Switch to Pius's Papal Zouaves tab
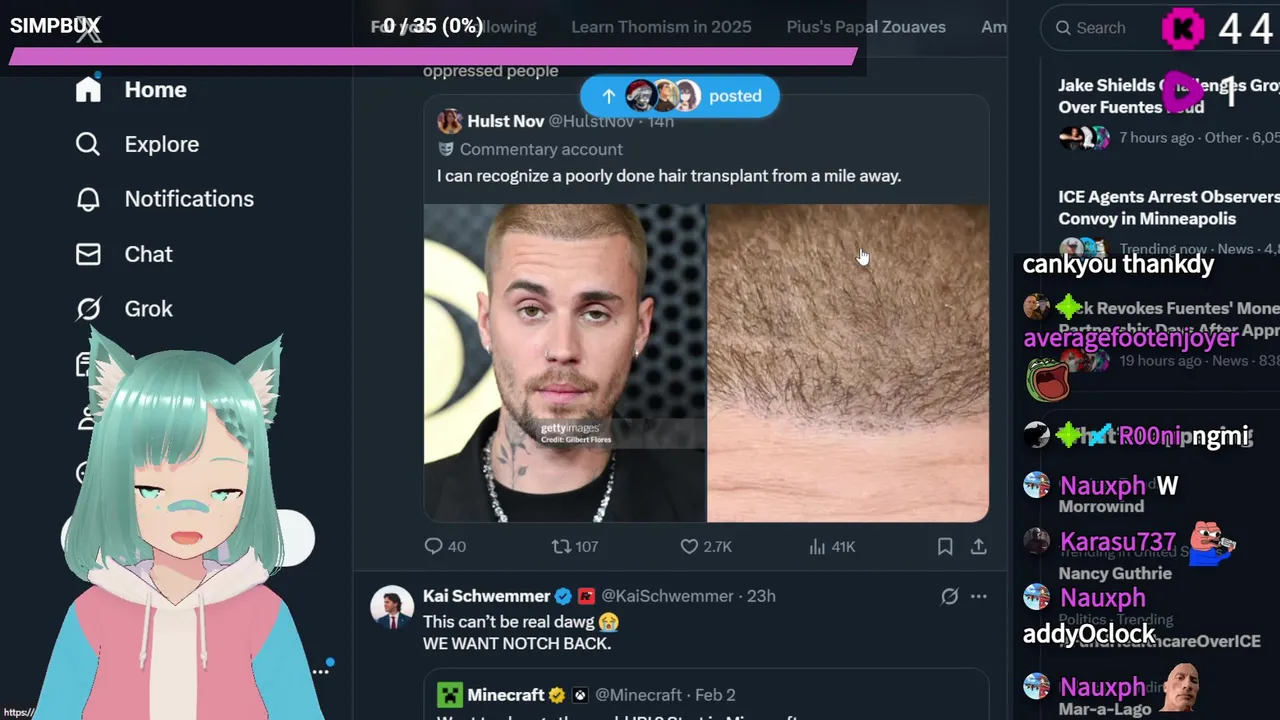 tap(866, 27)
